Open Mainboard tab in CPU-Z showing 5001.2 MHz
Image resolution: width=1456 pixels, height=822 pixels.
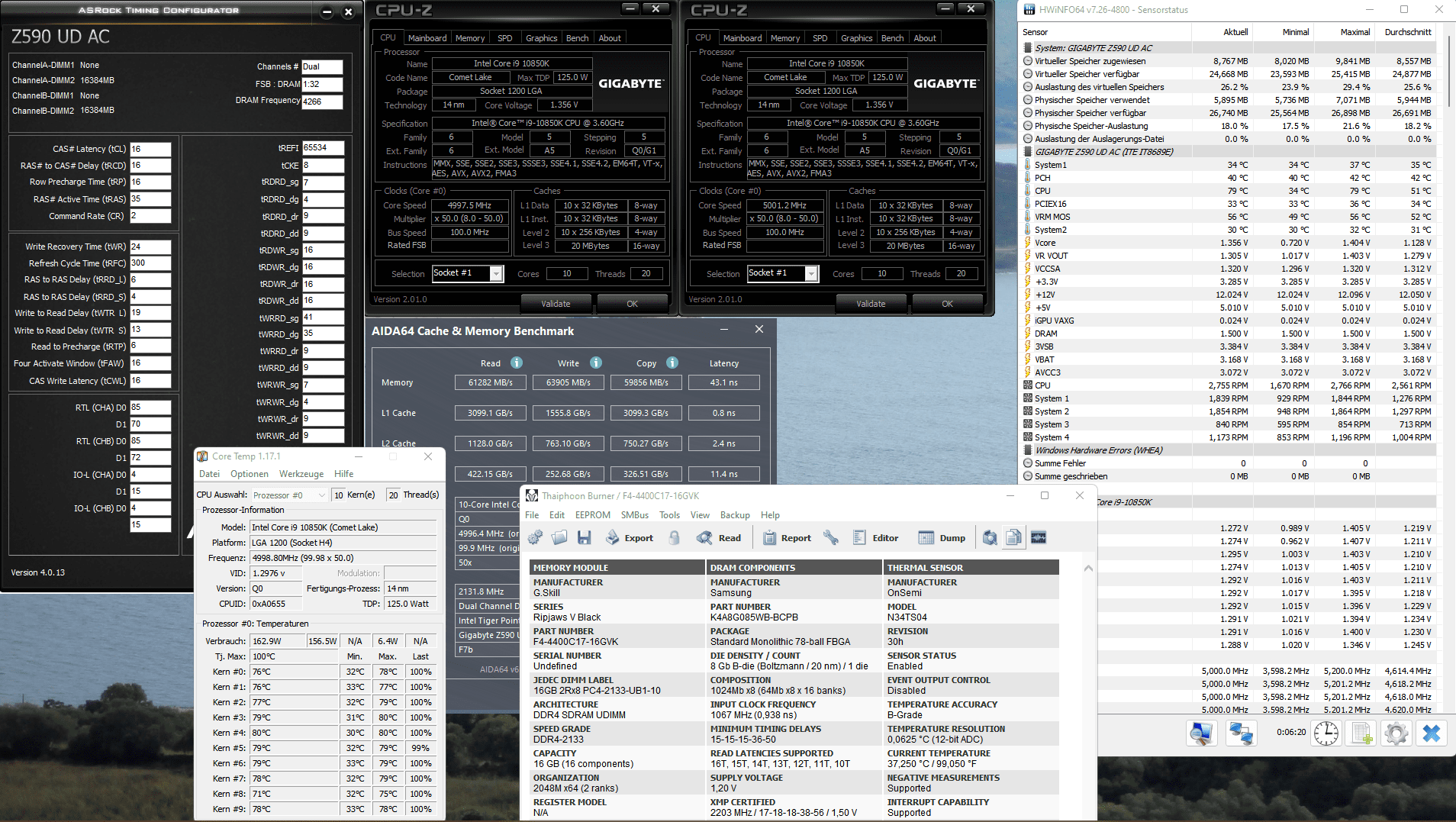(742, 37)
